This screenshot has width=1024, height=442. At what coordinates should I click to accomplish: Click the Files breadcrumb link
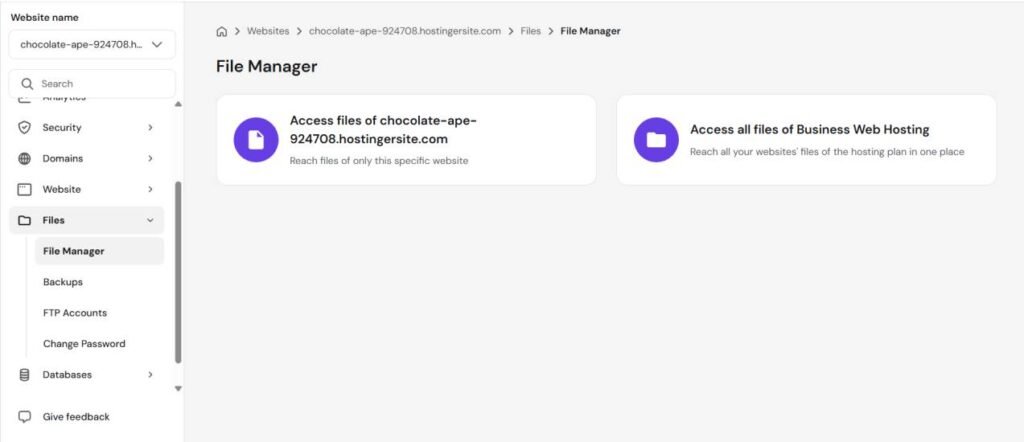pyautogui.click(x=530, y=31)
